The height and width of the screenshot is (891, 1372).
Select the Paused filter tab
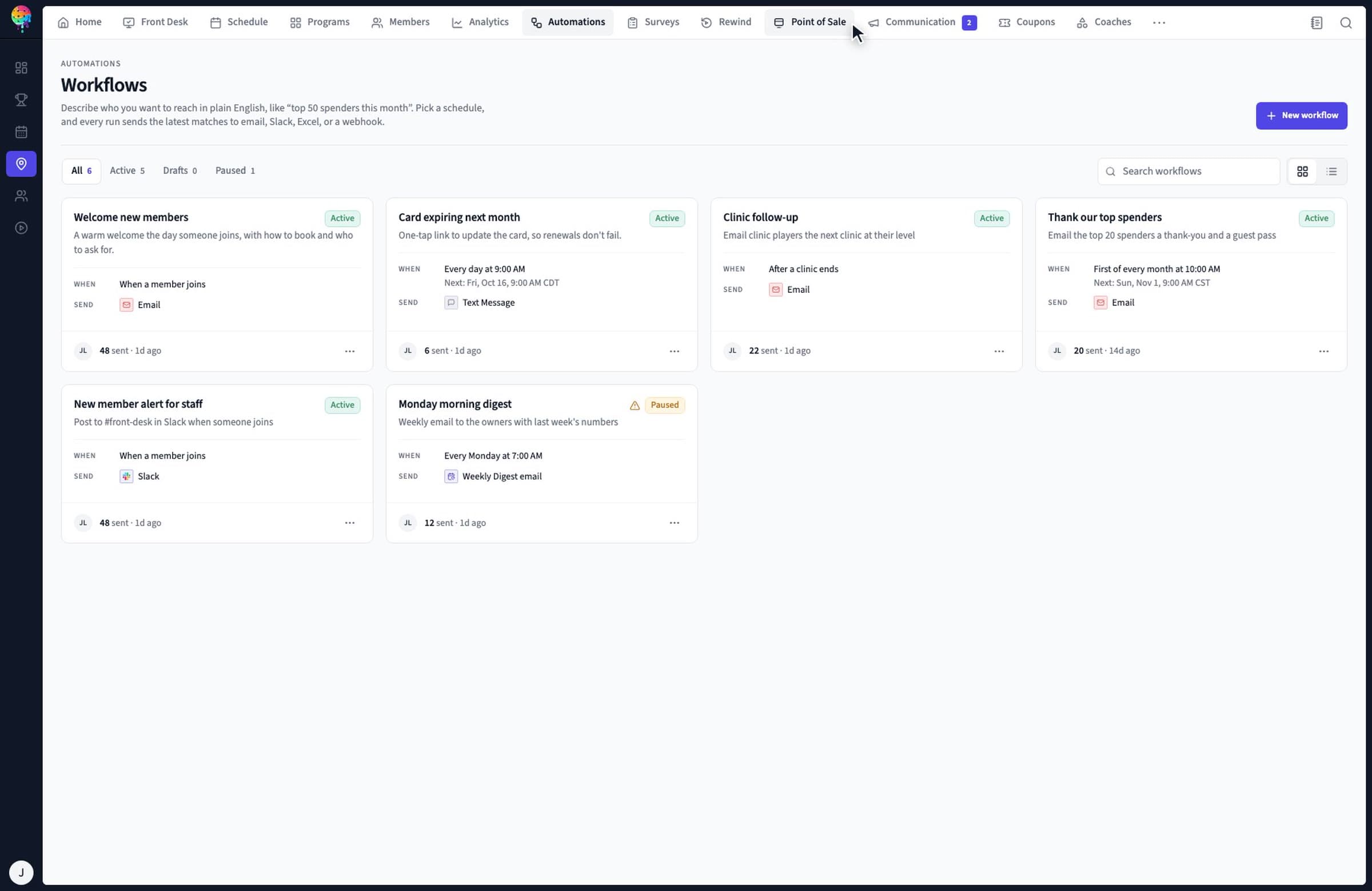[x=235, y=170]
